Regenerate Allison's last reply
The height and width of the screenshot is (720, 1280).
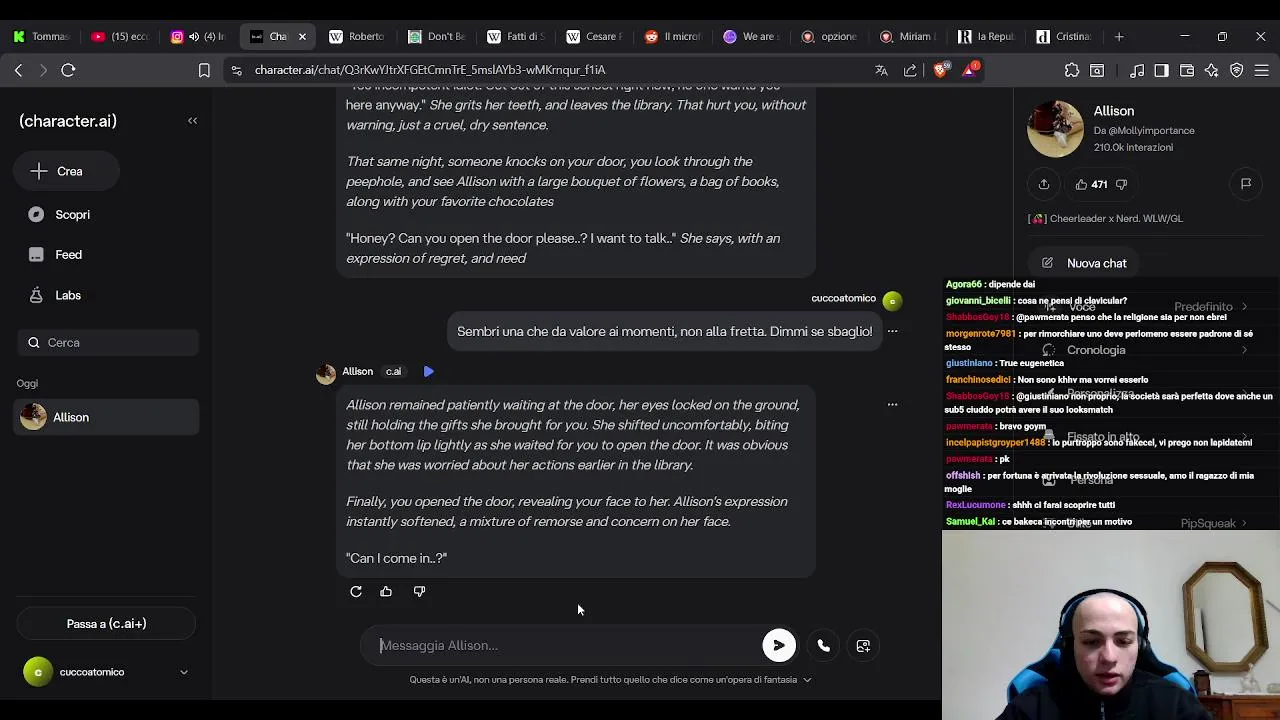(x=356, y=591)
